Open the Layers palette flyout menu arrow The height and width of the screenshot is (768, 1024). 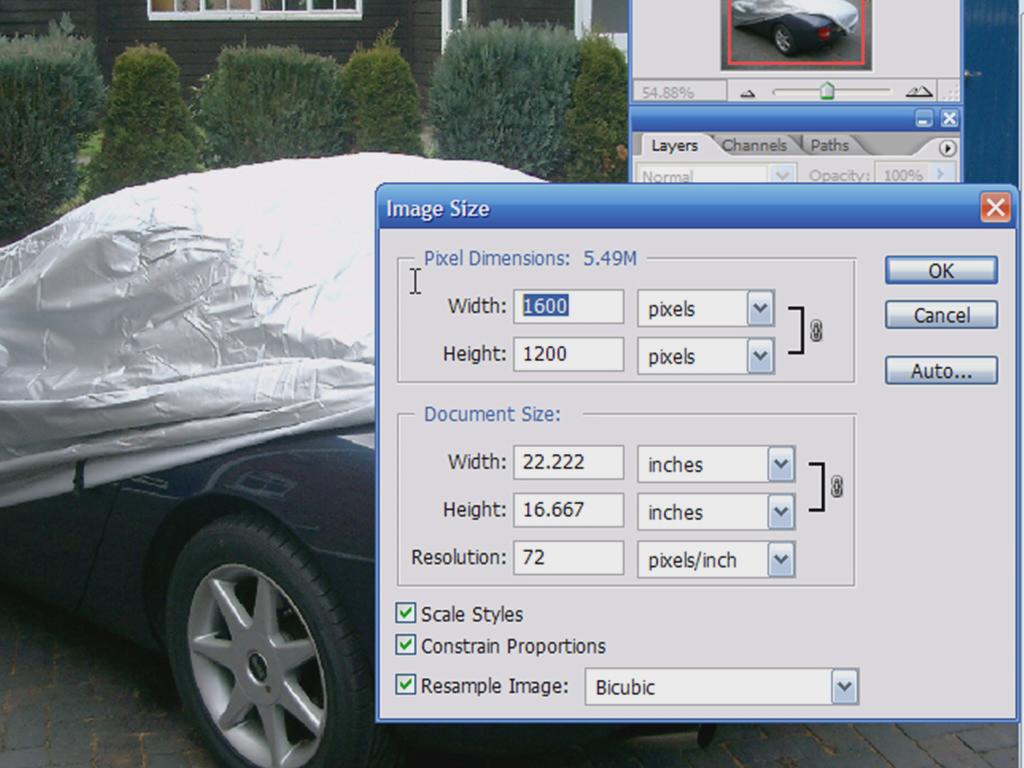(x=947, y=148)
